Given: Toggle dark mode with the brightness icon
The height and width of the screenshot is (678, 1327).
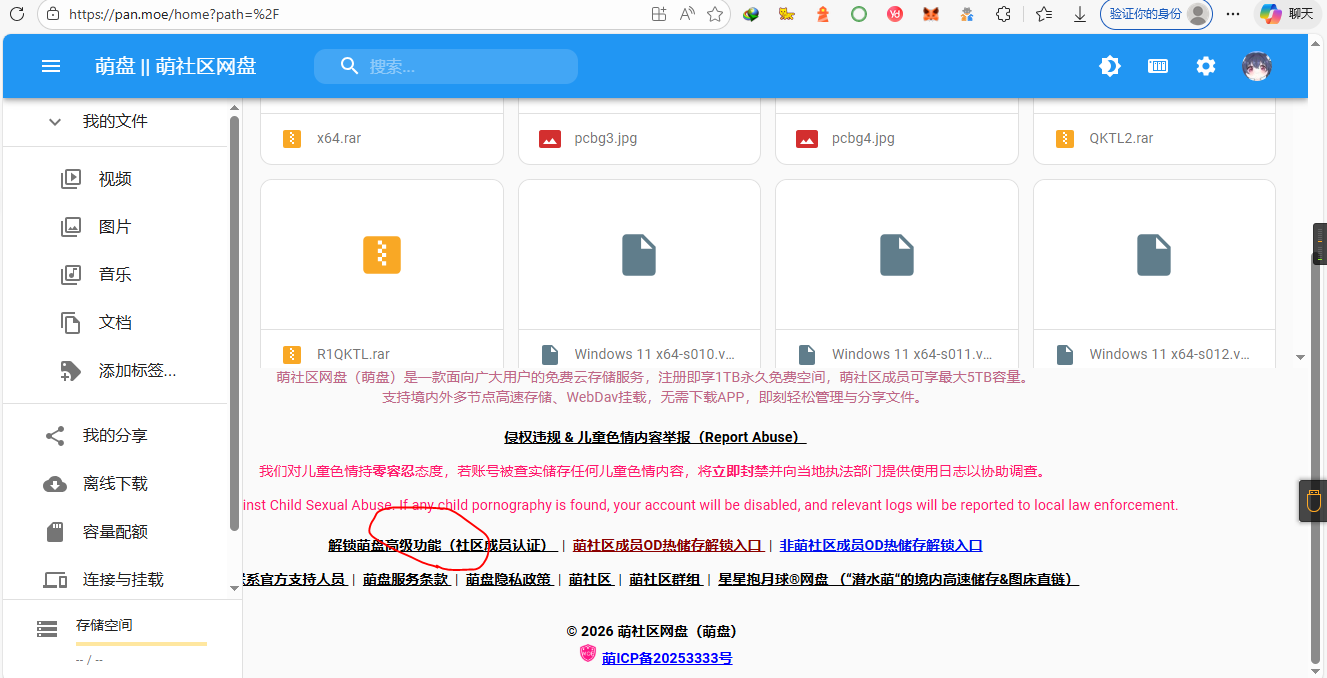Looking at the screenshot, I should tap(1110, 66).
